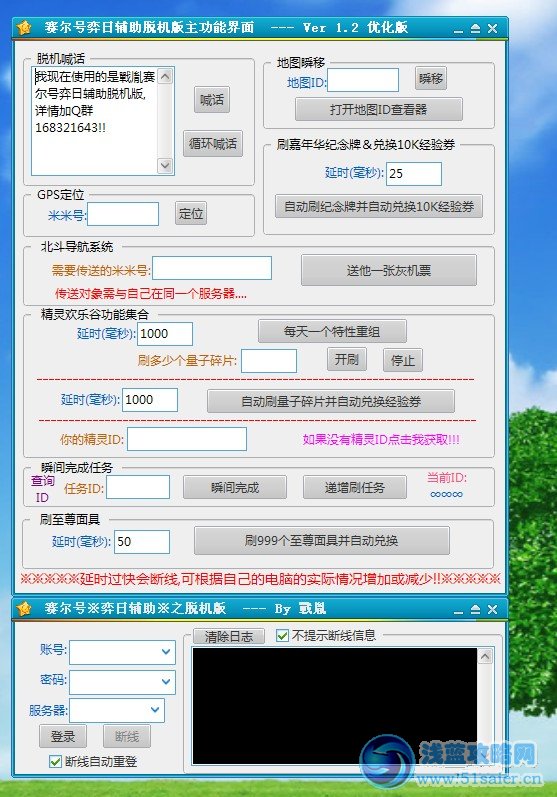Click the 清除日志 button
The height and width of the screenshot is (797, 557).
point(229,636)
